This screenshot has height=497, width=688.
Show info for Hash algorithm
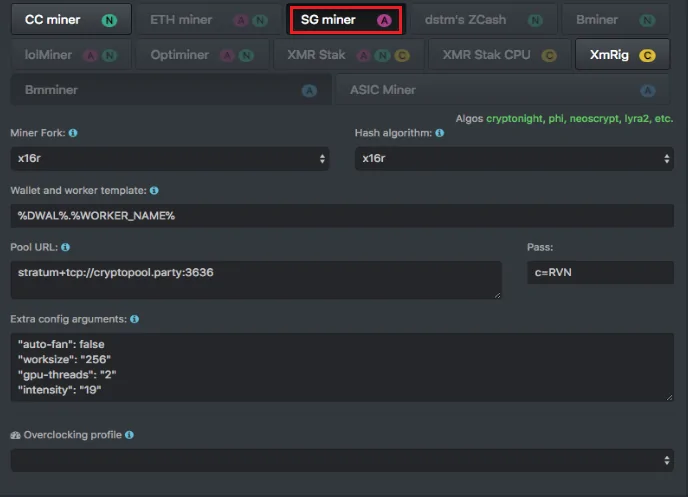point(440,132)
